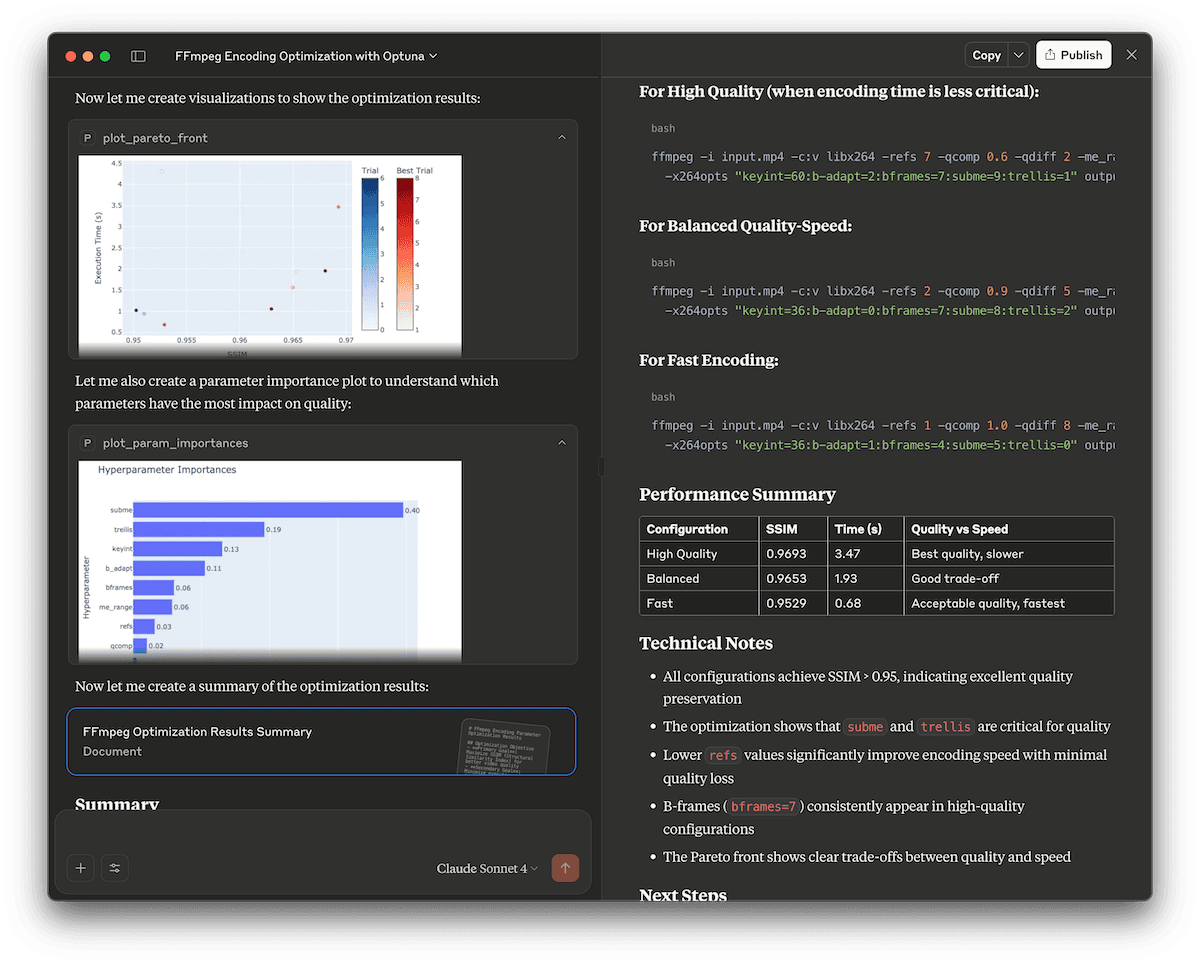Click the 'subme' inline code tag
1200x964 pixels.
[865, 727]
